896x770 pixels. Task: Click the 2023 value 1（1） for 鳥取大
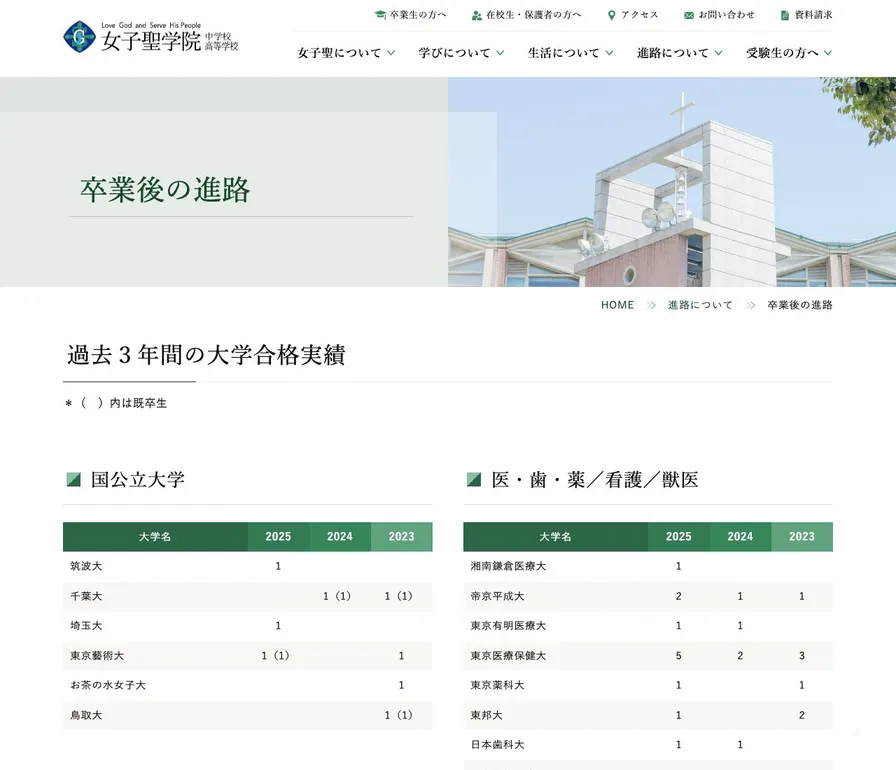click(399, 715)
